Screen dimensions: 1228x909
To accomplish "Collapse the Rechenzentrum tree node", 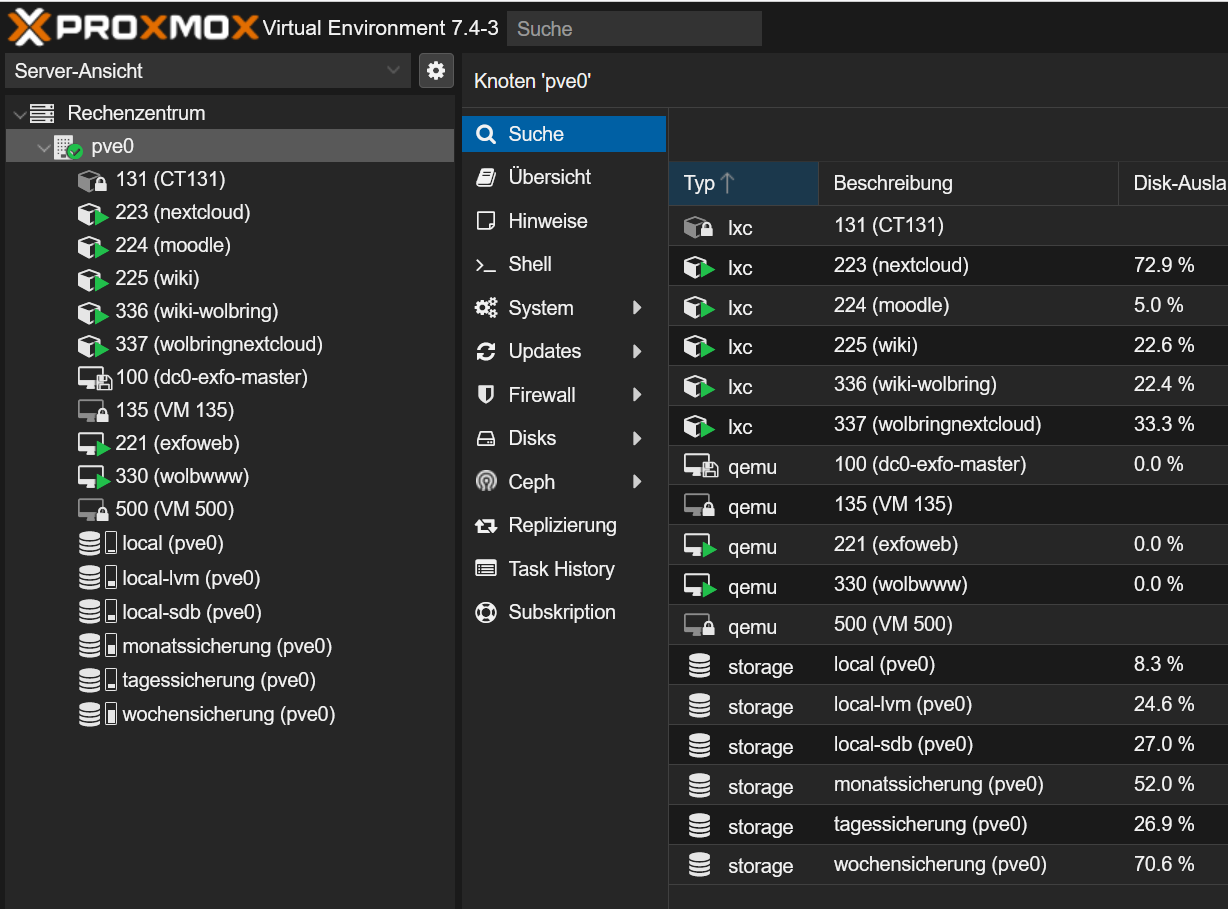I will coord(19,114).
